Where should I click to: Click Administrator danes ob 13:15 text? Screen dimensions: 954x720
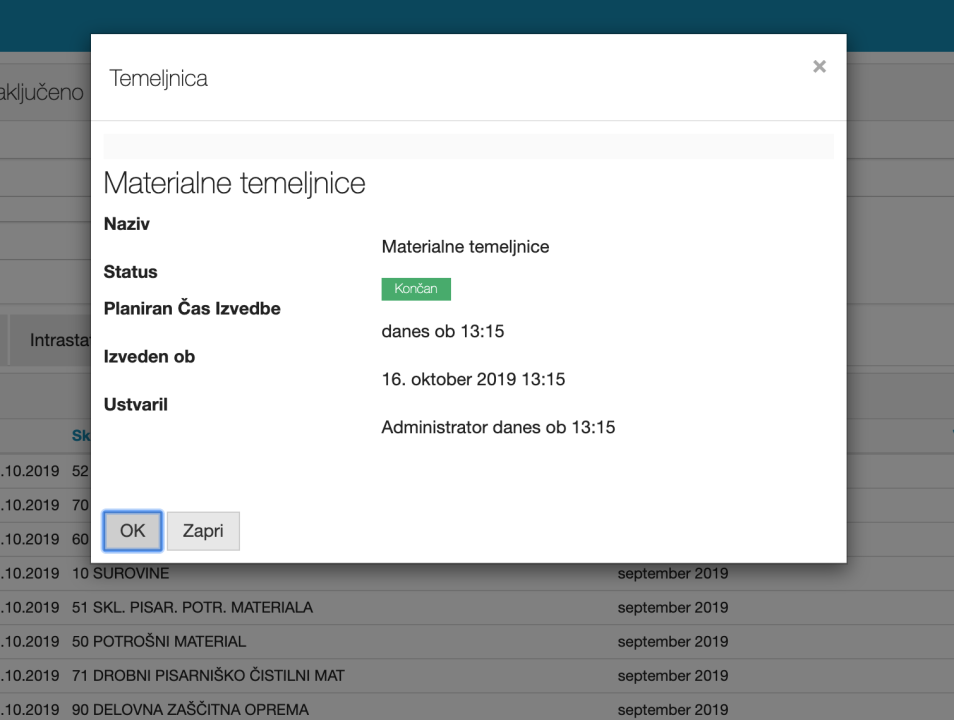pyautogui.click(x=498, y=428)
